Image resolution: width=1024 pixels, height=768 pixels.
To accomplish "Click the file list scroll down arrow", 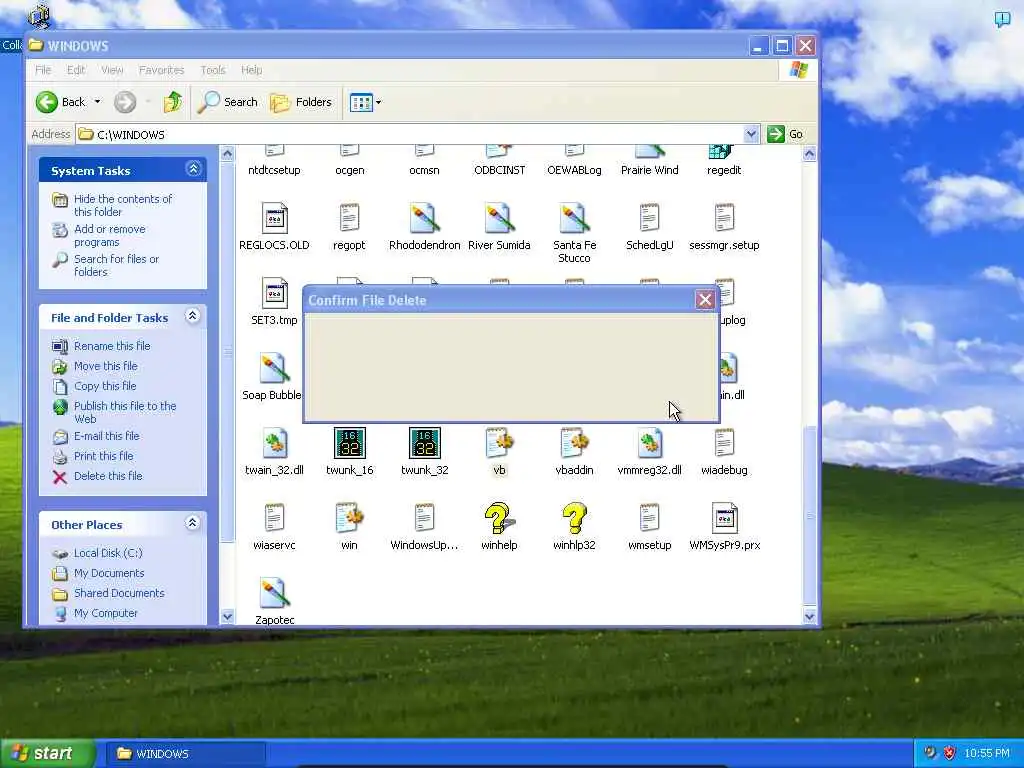I will coord(809,615).
